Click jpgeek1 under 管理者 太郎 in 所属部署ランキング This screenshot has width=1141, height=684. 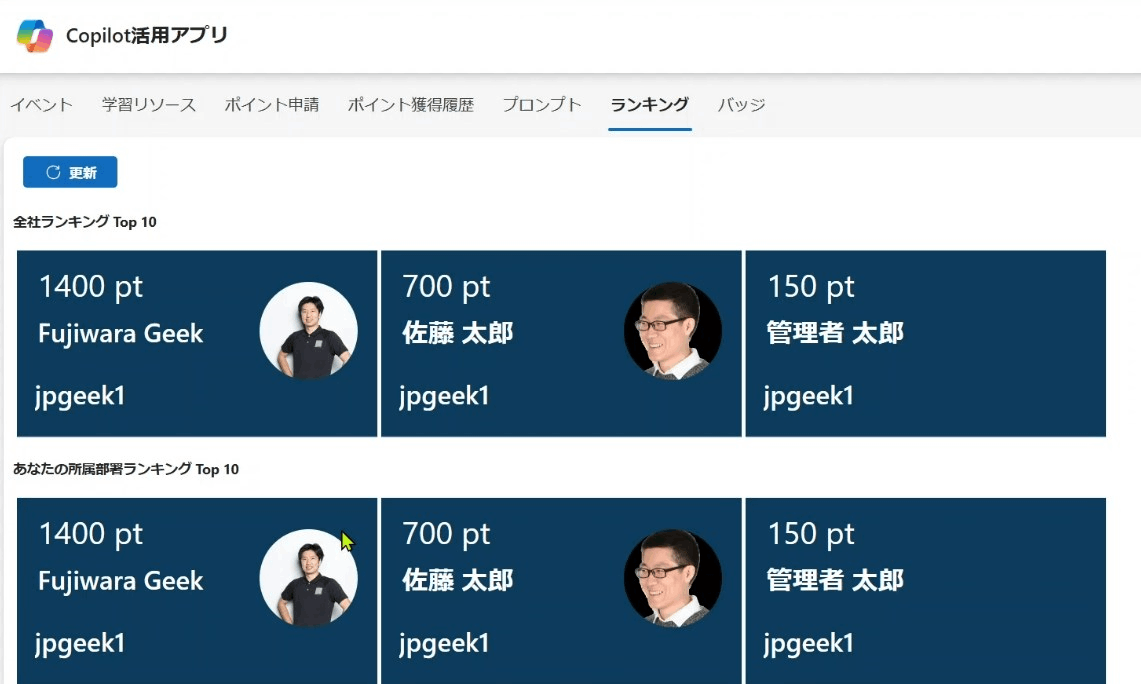tap(809, 644)
